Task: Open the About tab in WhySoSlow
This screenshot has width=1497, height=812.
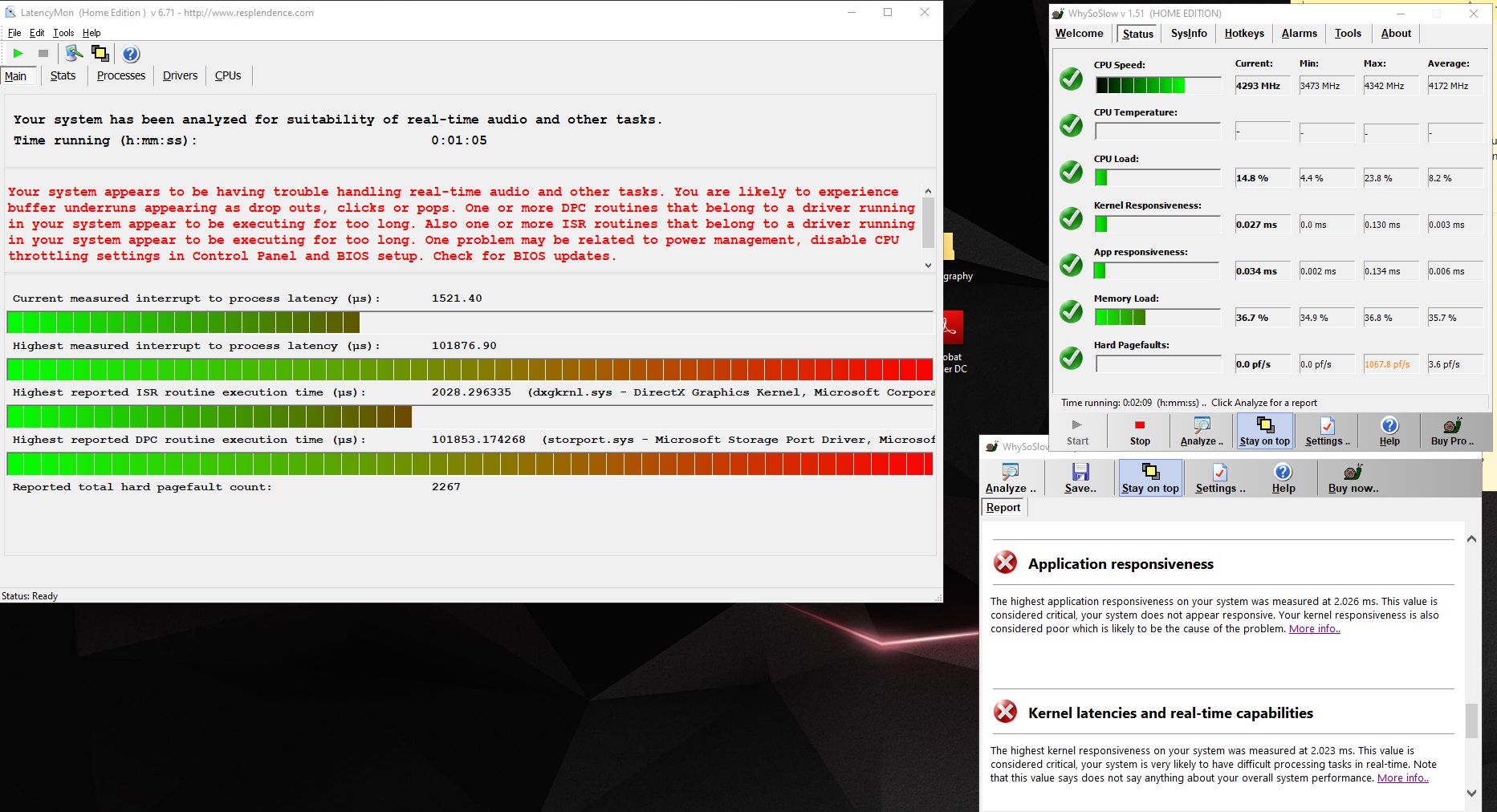Action: click(1396, 33)
